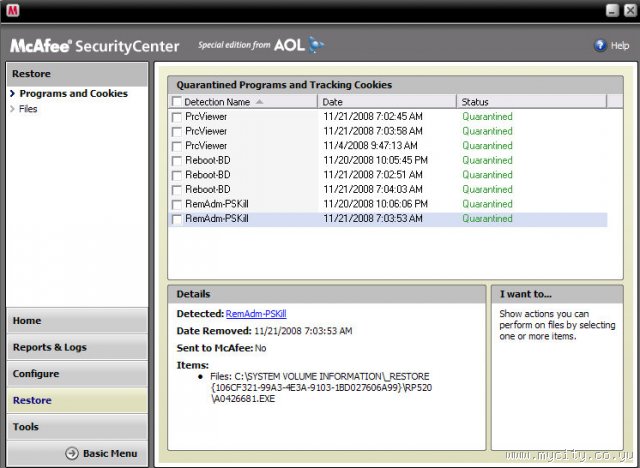Open the Configure menu
The width and height of the screenshot is (640, 468).
[77, 374]
